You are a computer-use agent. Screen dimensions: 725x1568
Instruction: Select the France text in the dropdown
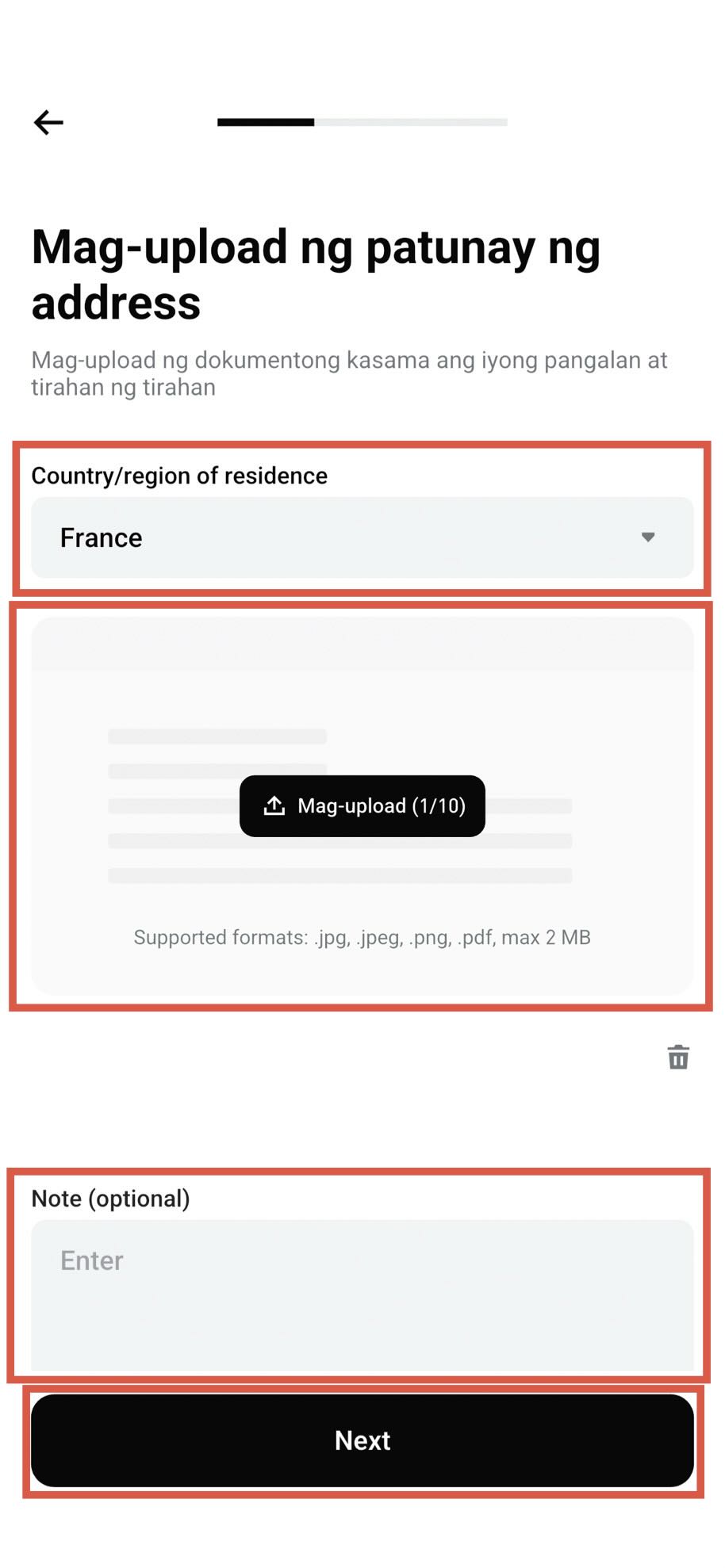click(x=102, y=537)
